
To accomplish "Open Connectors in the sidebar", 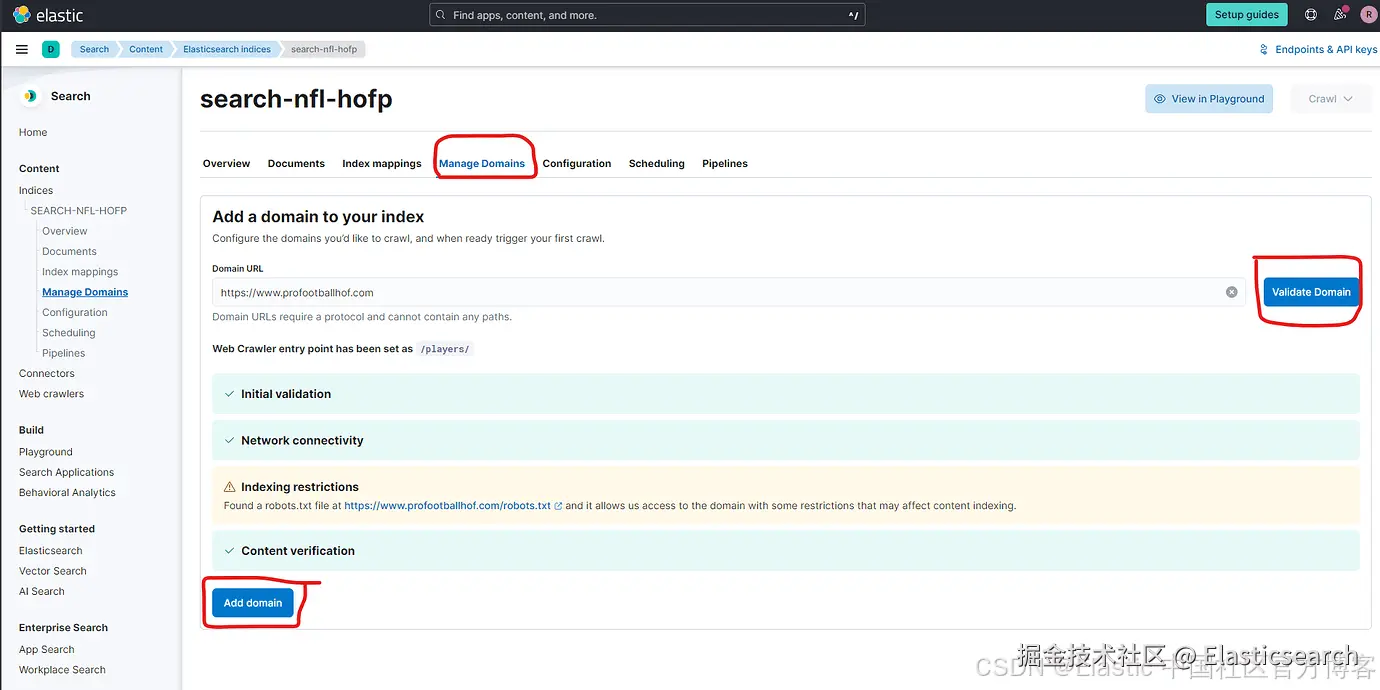I will [47, 374].
